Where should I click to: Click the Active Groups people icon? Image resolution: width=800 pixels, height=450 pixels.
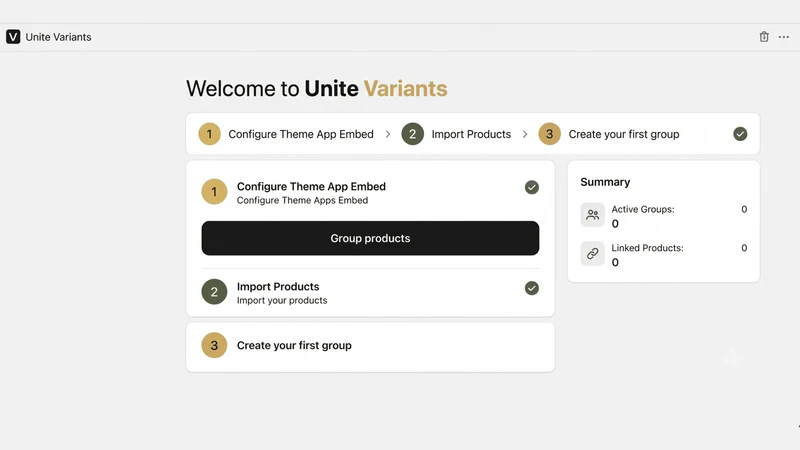[x=592, y=215]
